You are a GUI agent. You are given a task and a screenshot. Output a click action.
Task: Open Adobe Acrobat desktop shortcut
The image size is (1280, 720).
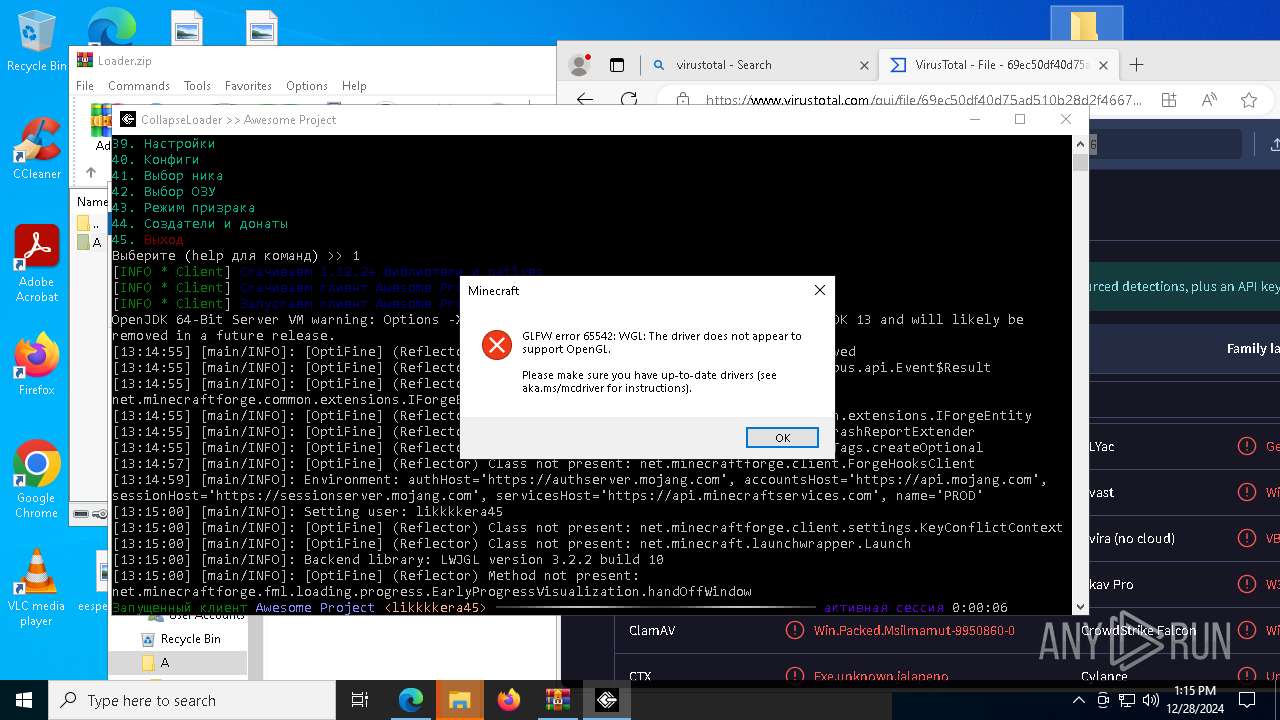(x=37, y=264)
